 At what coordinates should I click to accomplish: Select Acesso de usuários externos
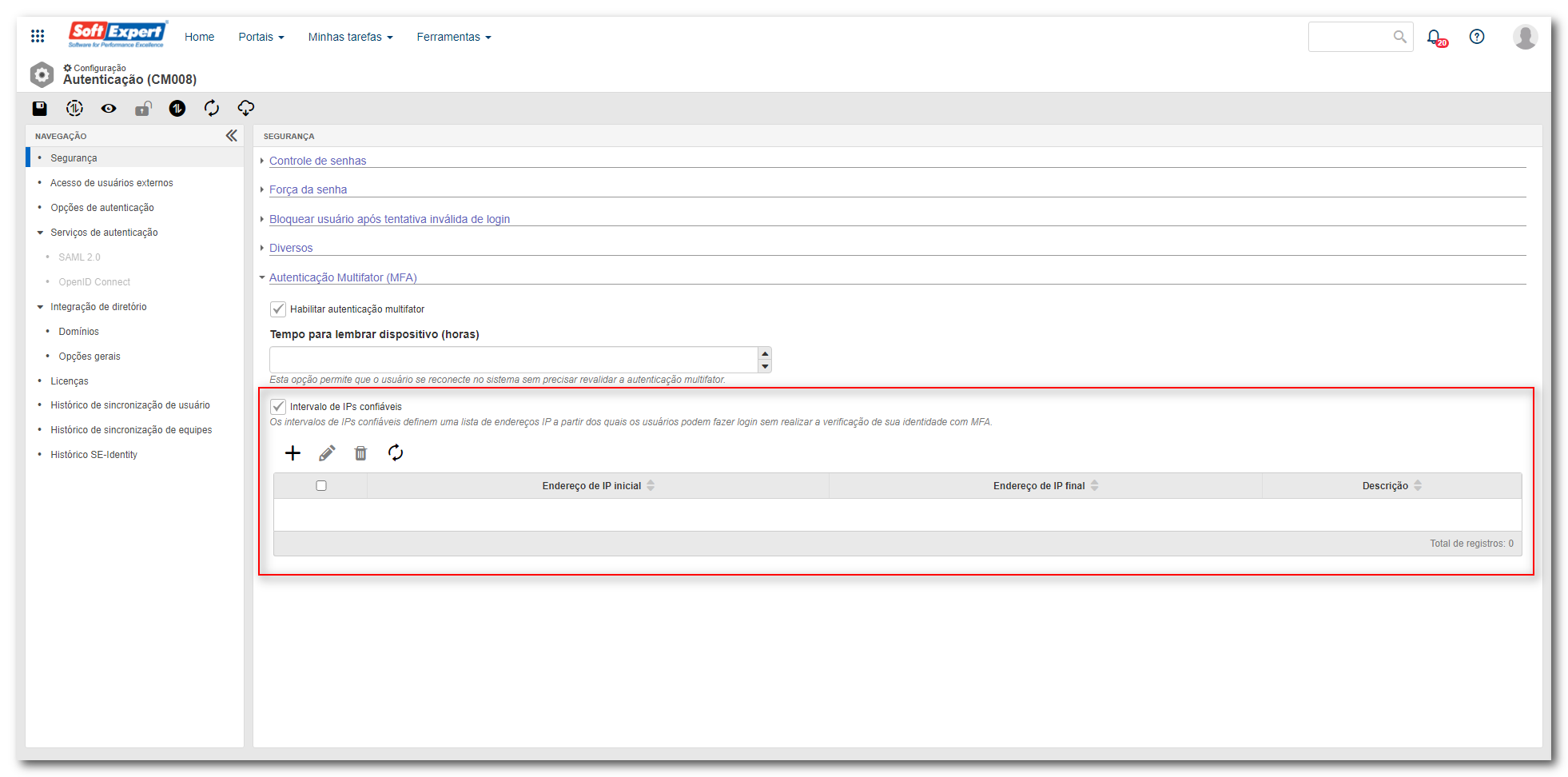click(111, 183)
